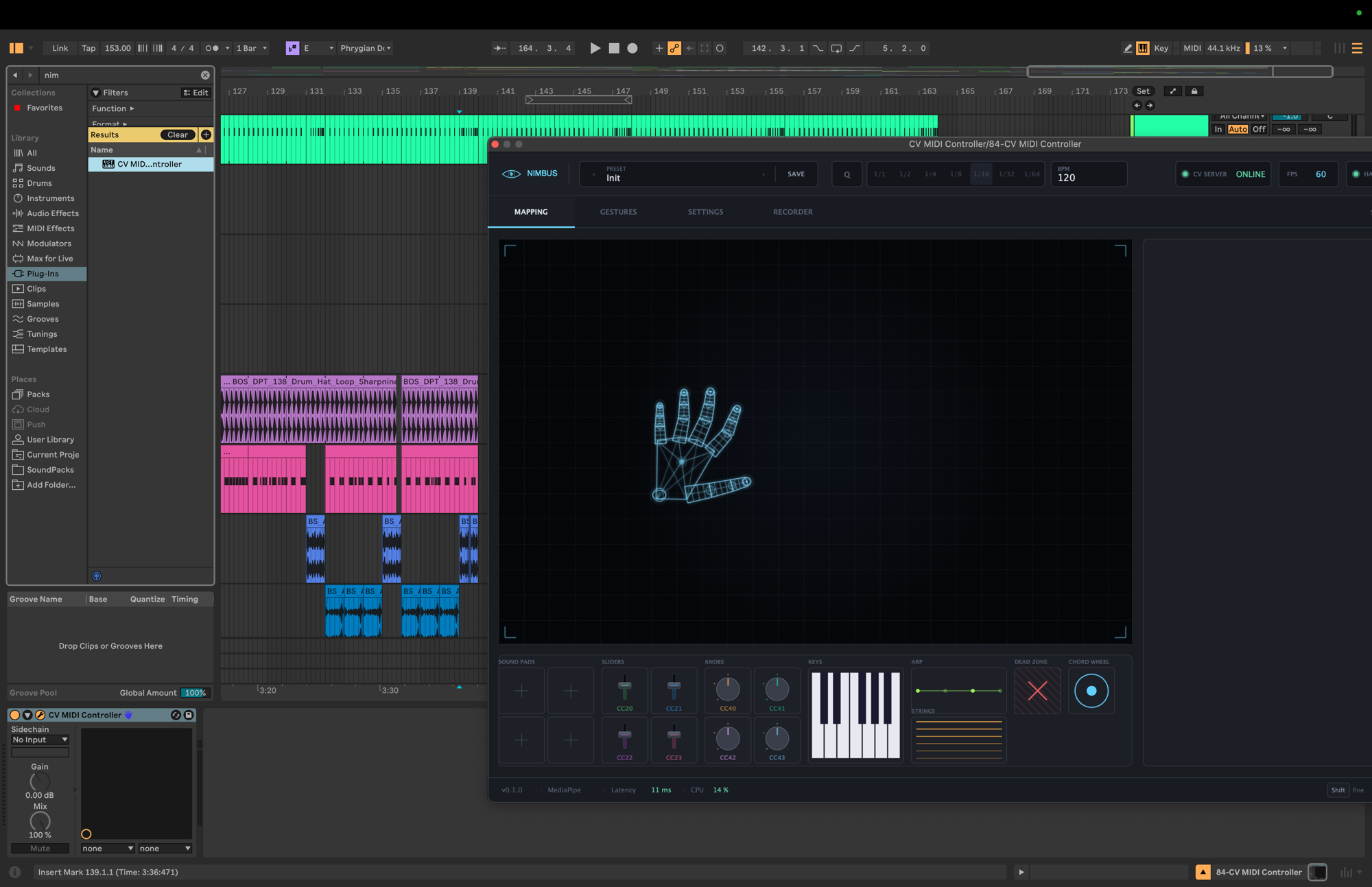Click the Nimbus BPM 120 field

coord(1089,174)
